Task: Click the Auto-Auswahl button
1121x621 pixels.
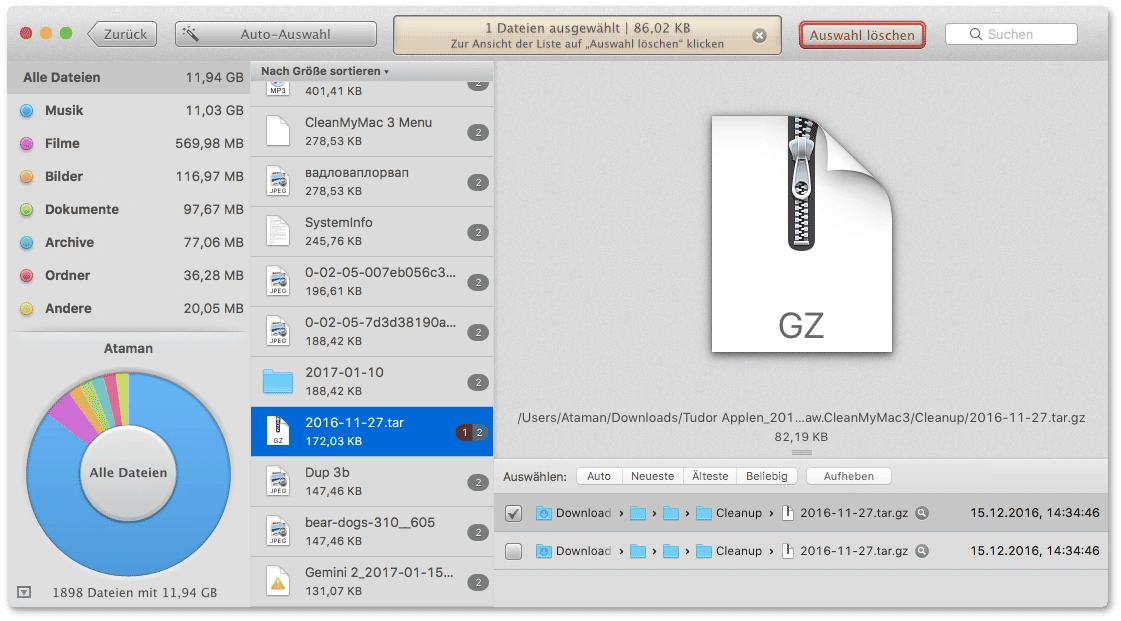Action: [x=276, y=34]
